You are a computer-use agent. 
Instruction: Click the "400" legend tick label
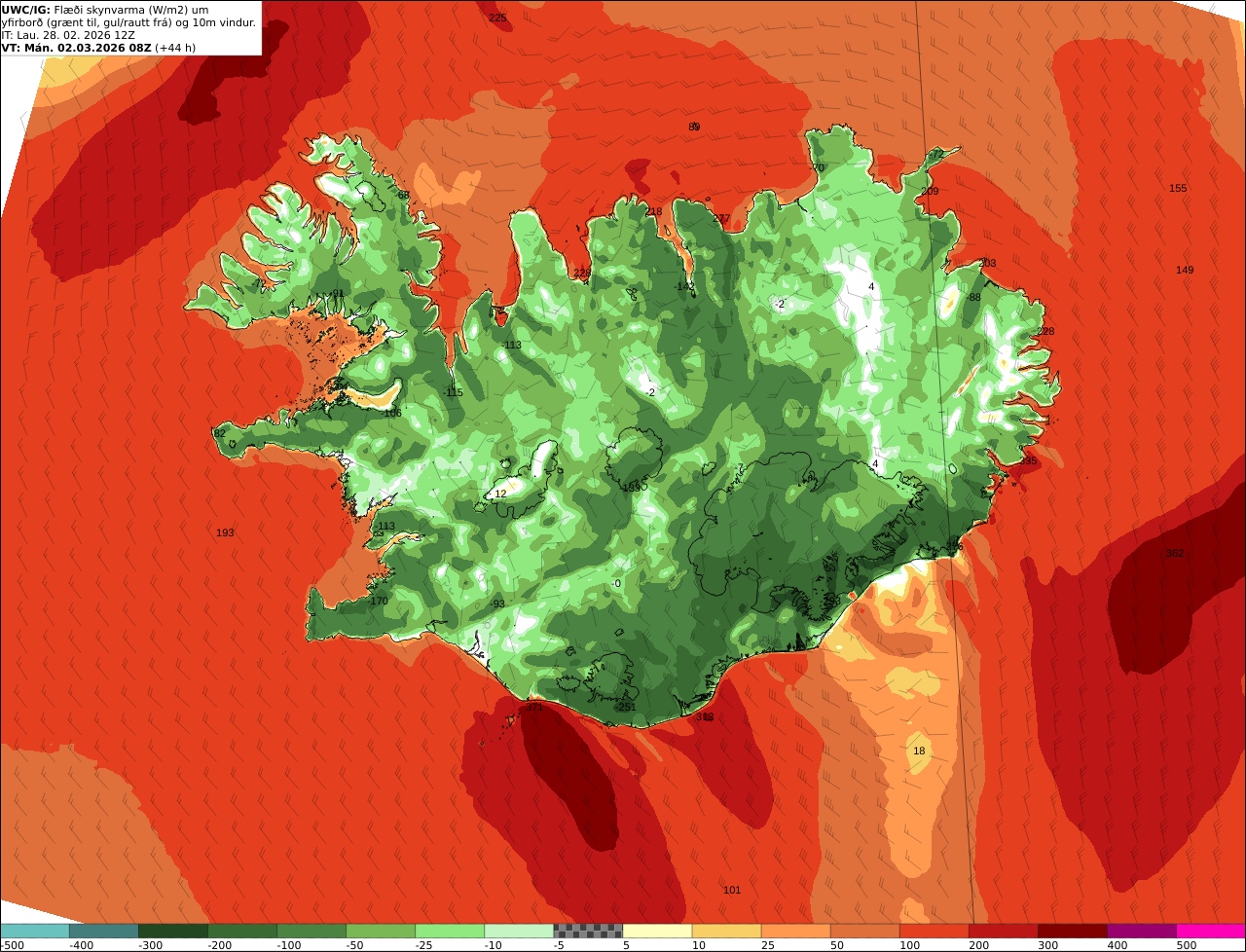(1118, 945)
